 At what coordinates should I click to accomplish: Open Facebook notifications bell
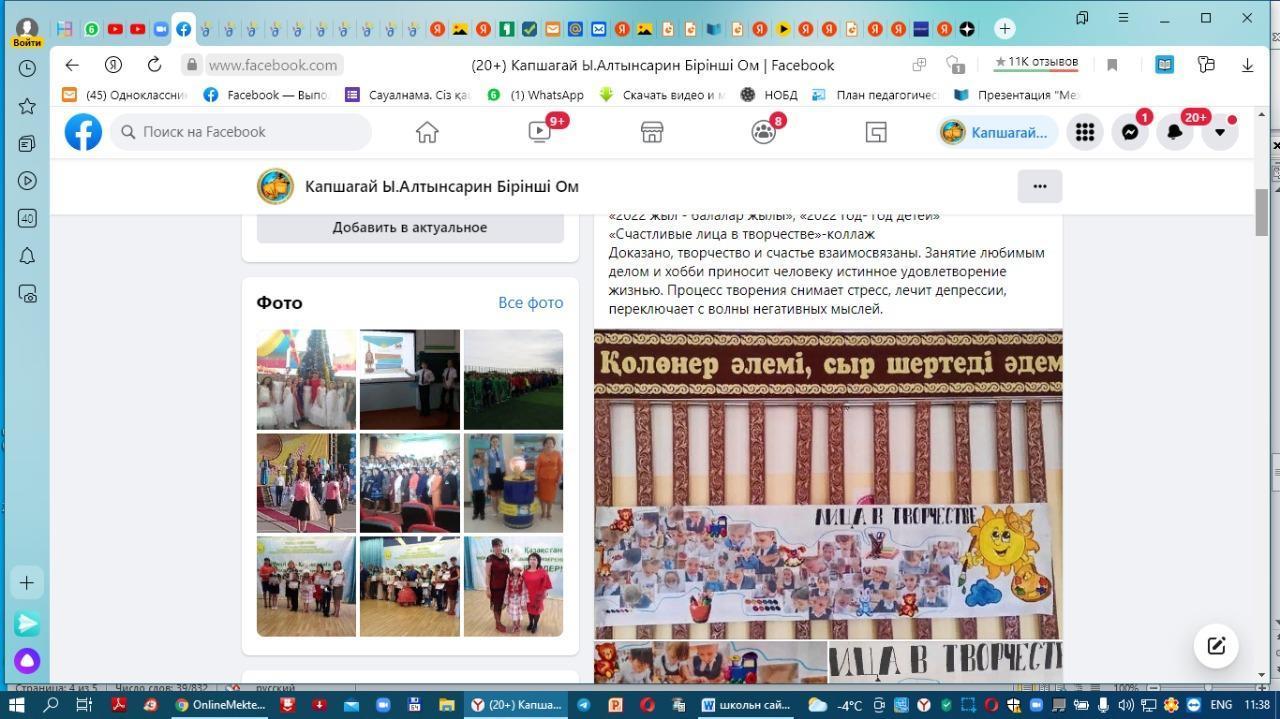(x=1175, y=132)
